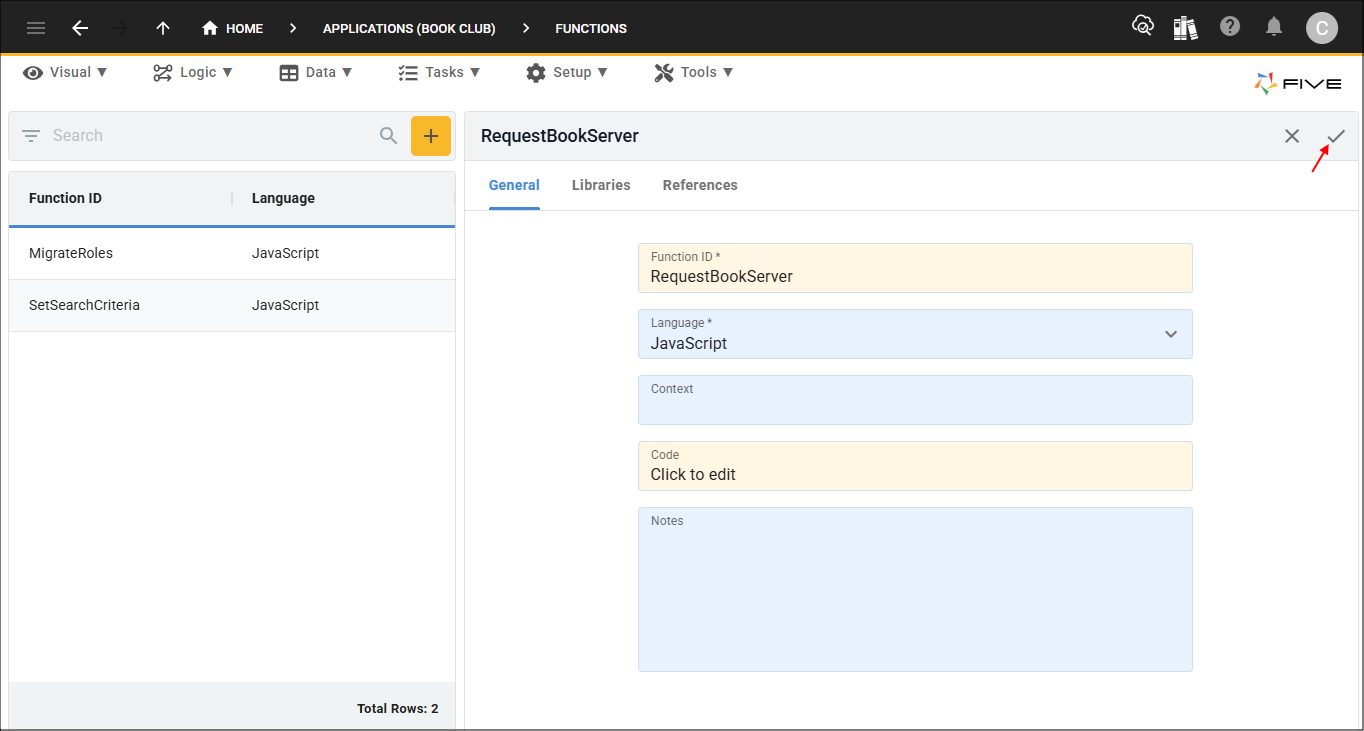Open the Tools menu
Screen dimensions: 1364x731
(694, 72)
